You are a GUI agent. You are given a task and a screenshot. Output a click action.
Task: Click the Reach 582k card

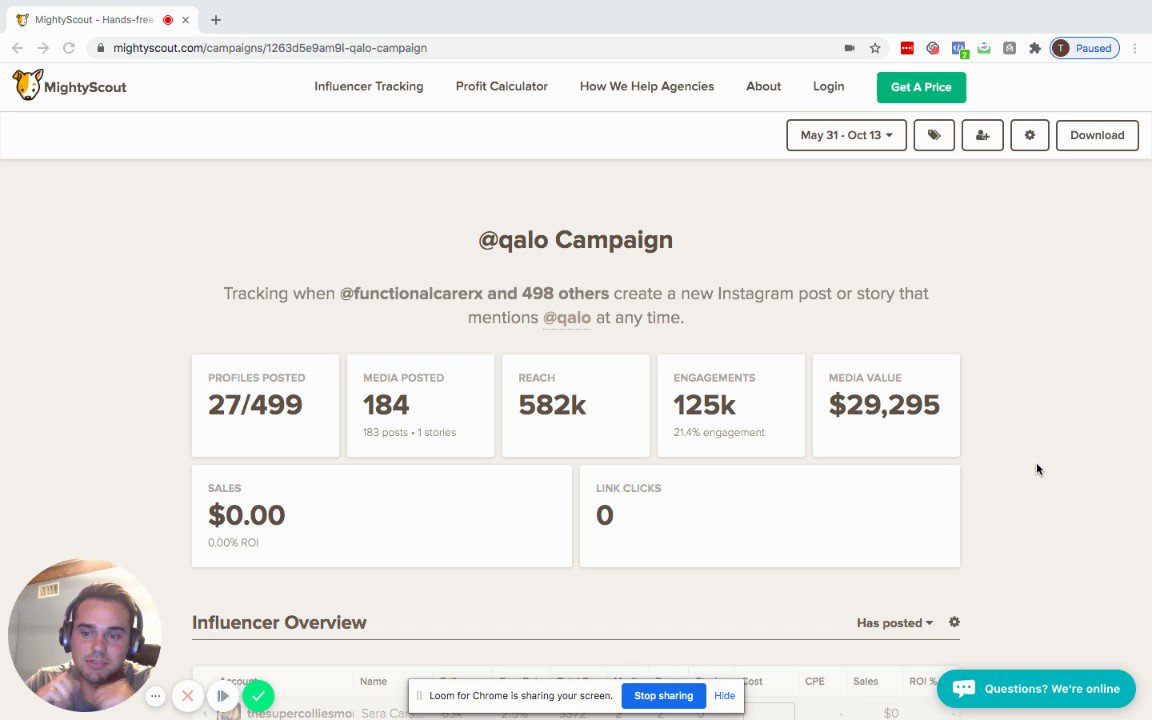pyautogui.click(x=575, y=406)
